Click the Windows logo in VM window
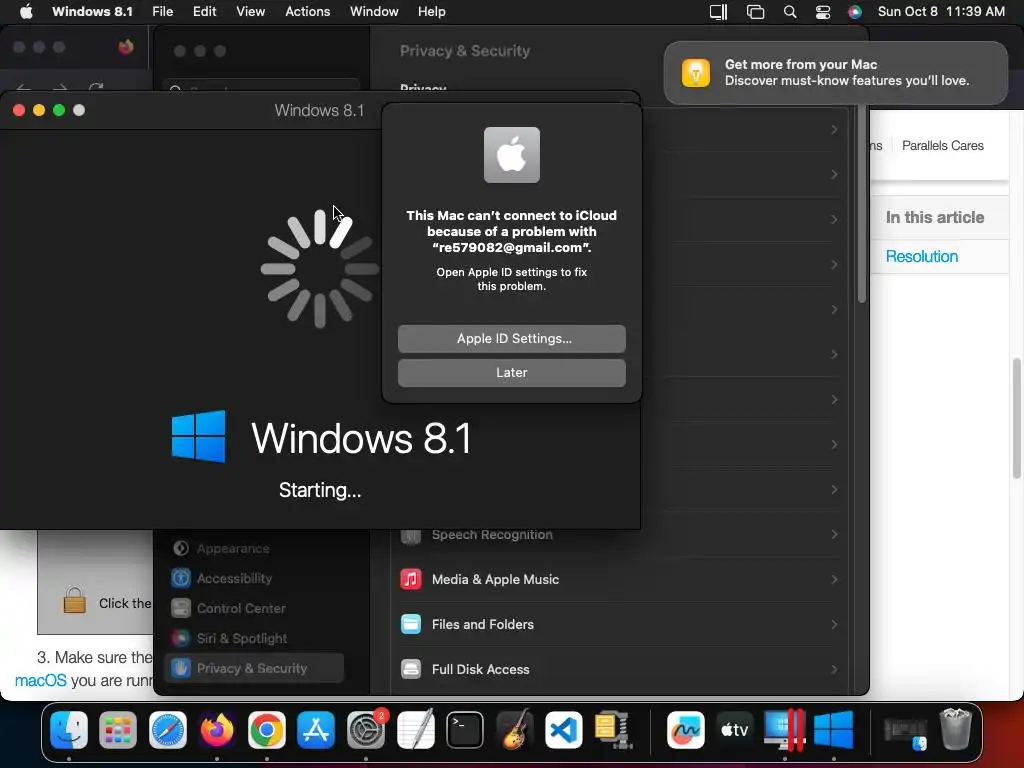The width and height of the screenshot is (1024, 768). (199, 436)
